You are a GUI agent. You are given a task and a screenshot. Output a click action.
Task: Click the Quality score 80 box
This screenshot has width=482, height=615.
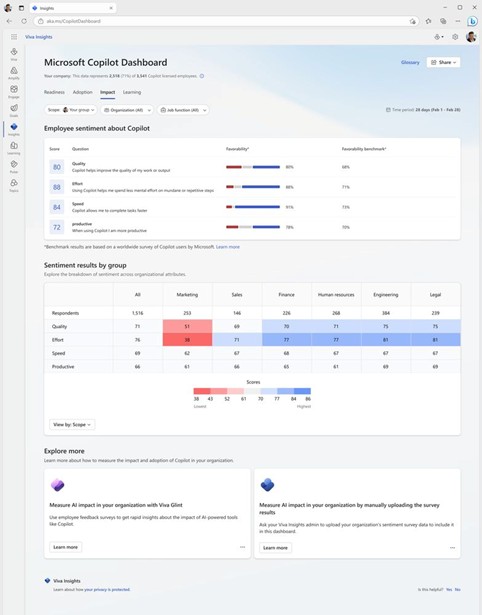coord(57,167)
